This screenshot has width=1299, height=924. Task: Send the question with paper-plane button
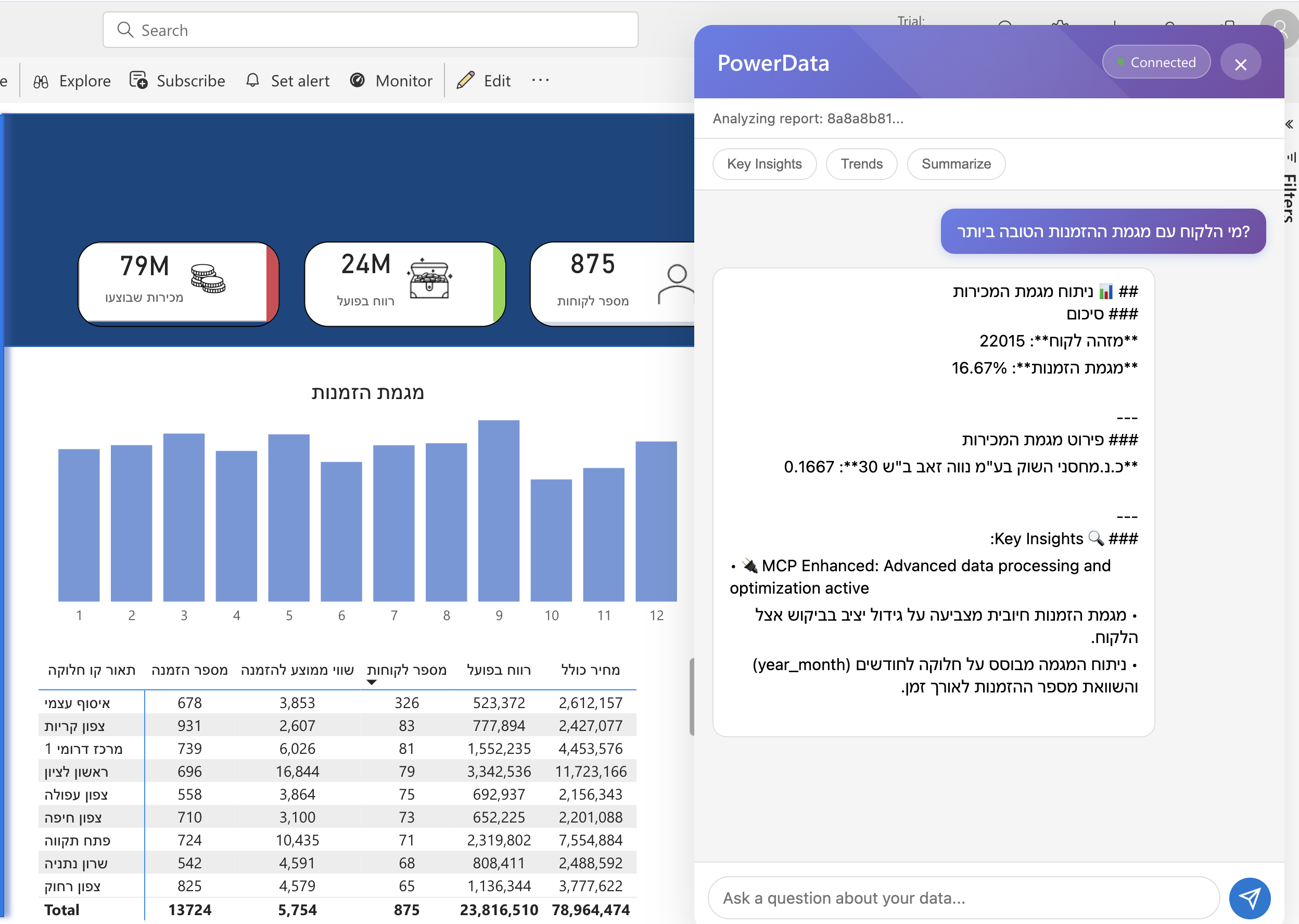point(1250,898)
